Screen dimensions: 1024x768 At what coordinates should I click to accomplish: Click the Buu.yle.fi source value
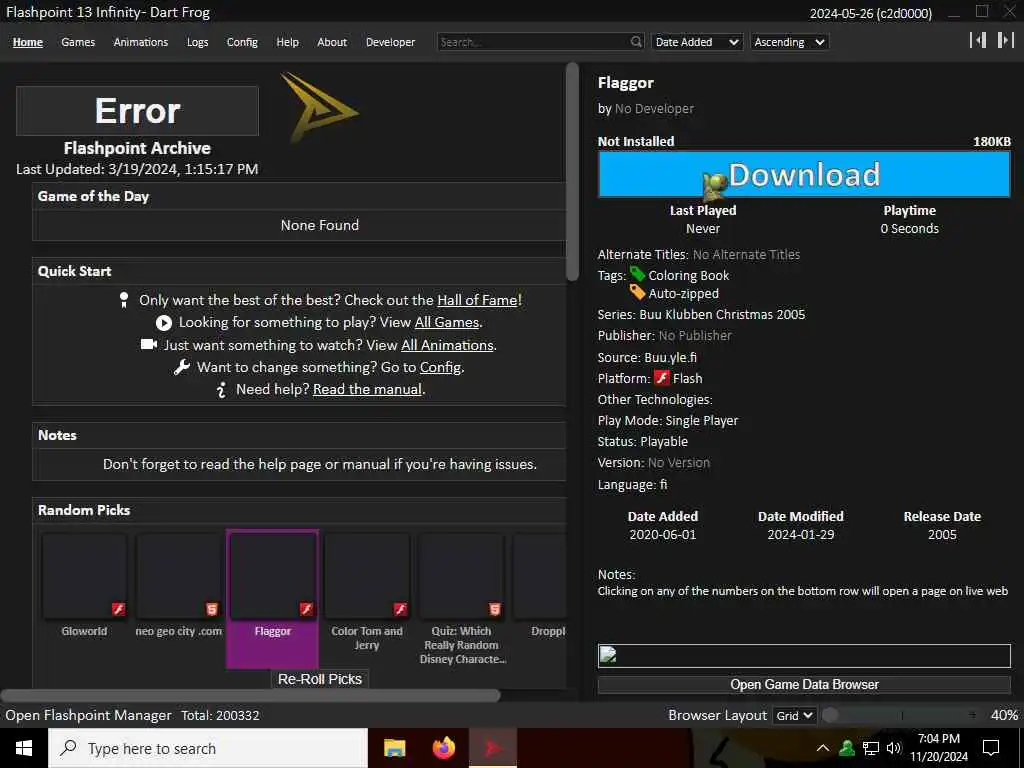click(x=670, y=357)
